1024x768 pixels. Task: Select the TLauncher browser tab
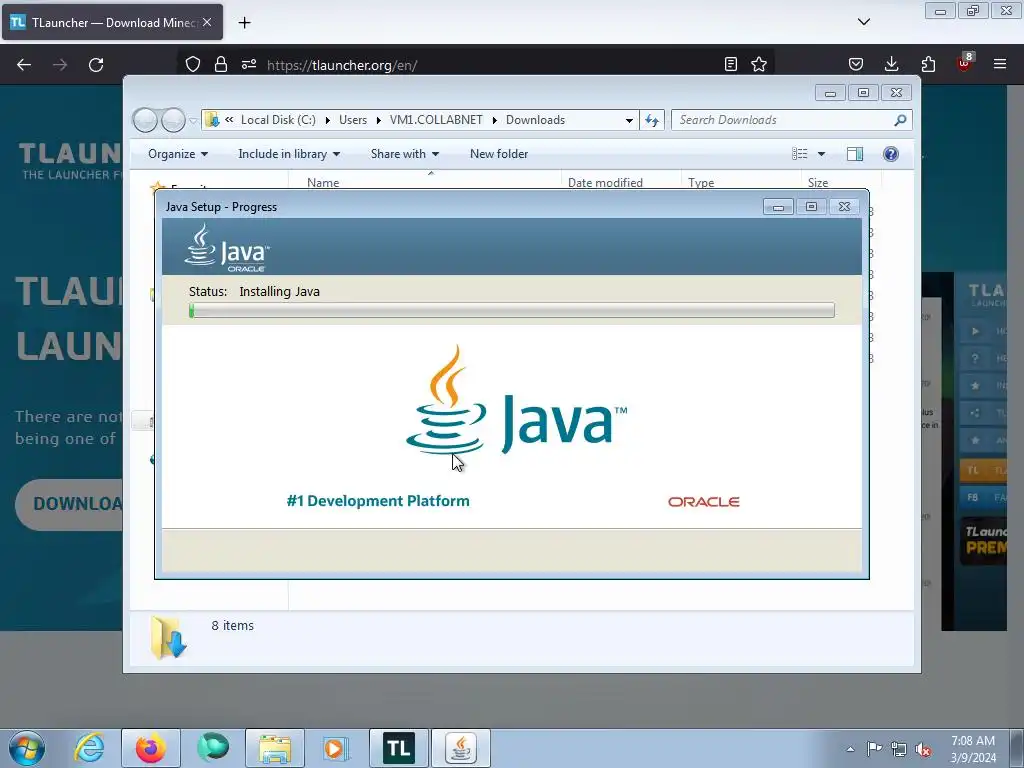pyautogui.click(x=112, y=22)
